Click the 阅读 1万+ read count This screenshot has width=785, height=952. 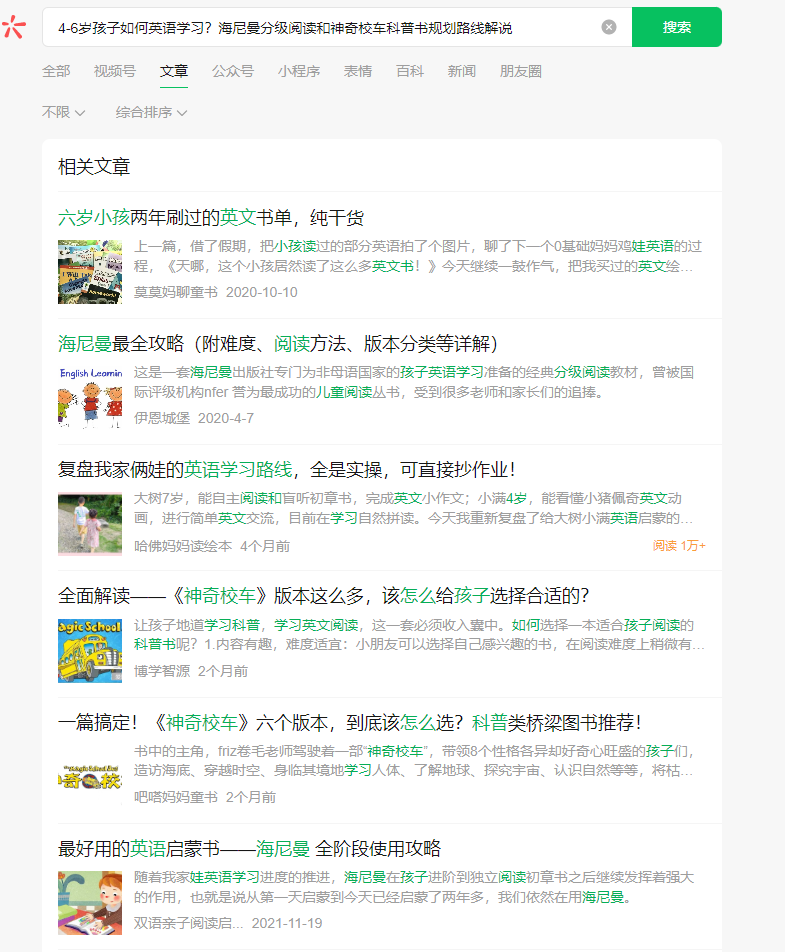(679, 546)
